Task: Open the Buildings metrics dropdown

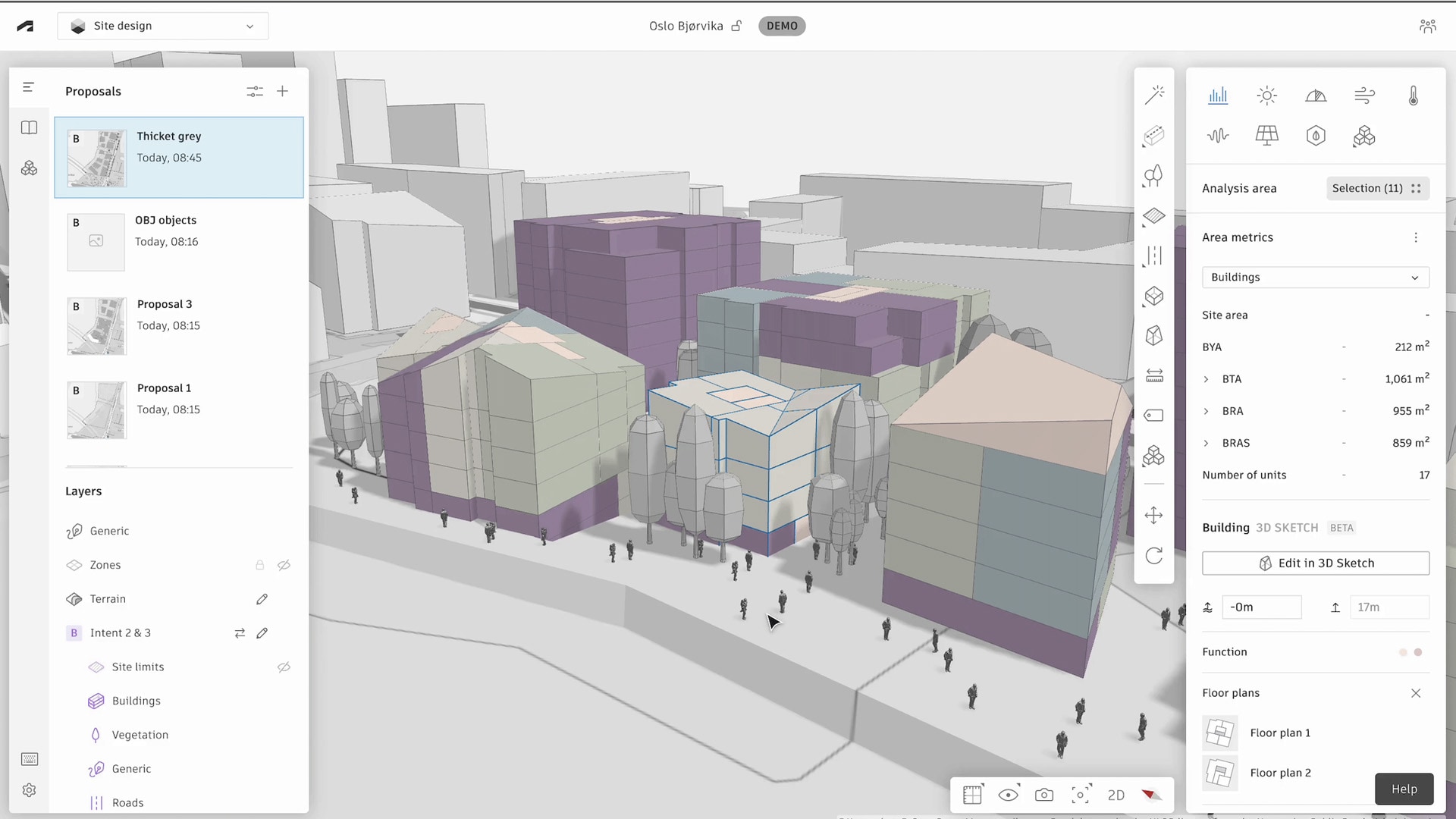Action: [x=1315, y=278]
